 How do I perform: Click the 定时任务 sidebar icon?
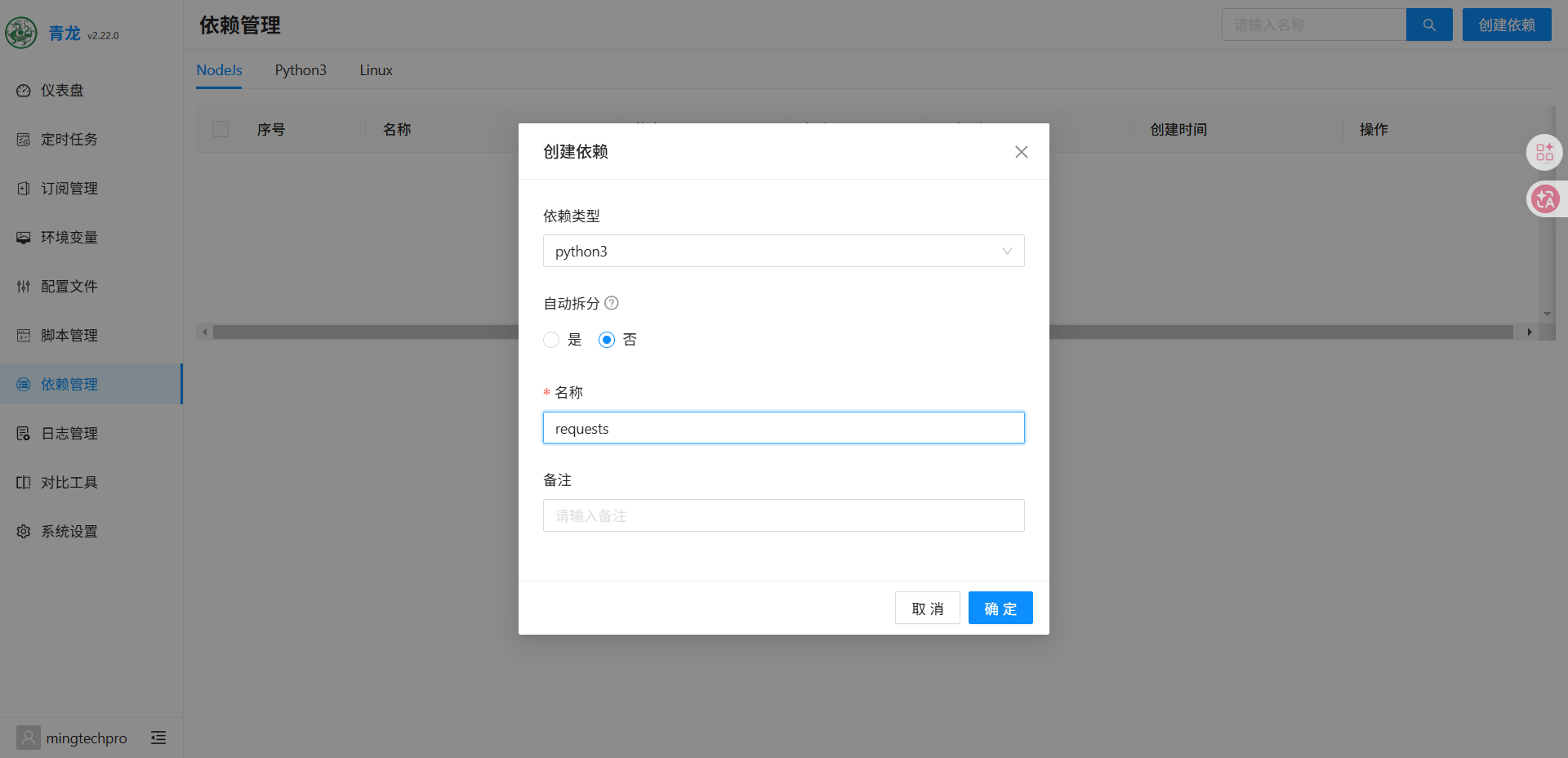pos(24,140)
